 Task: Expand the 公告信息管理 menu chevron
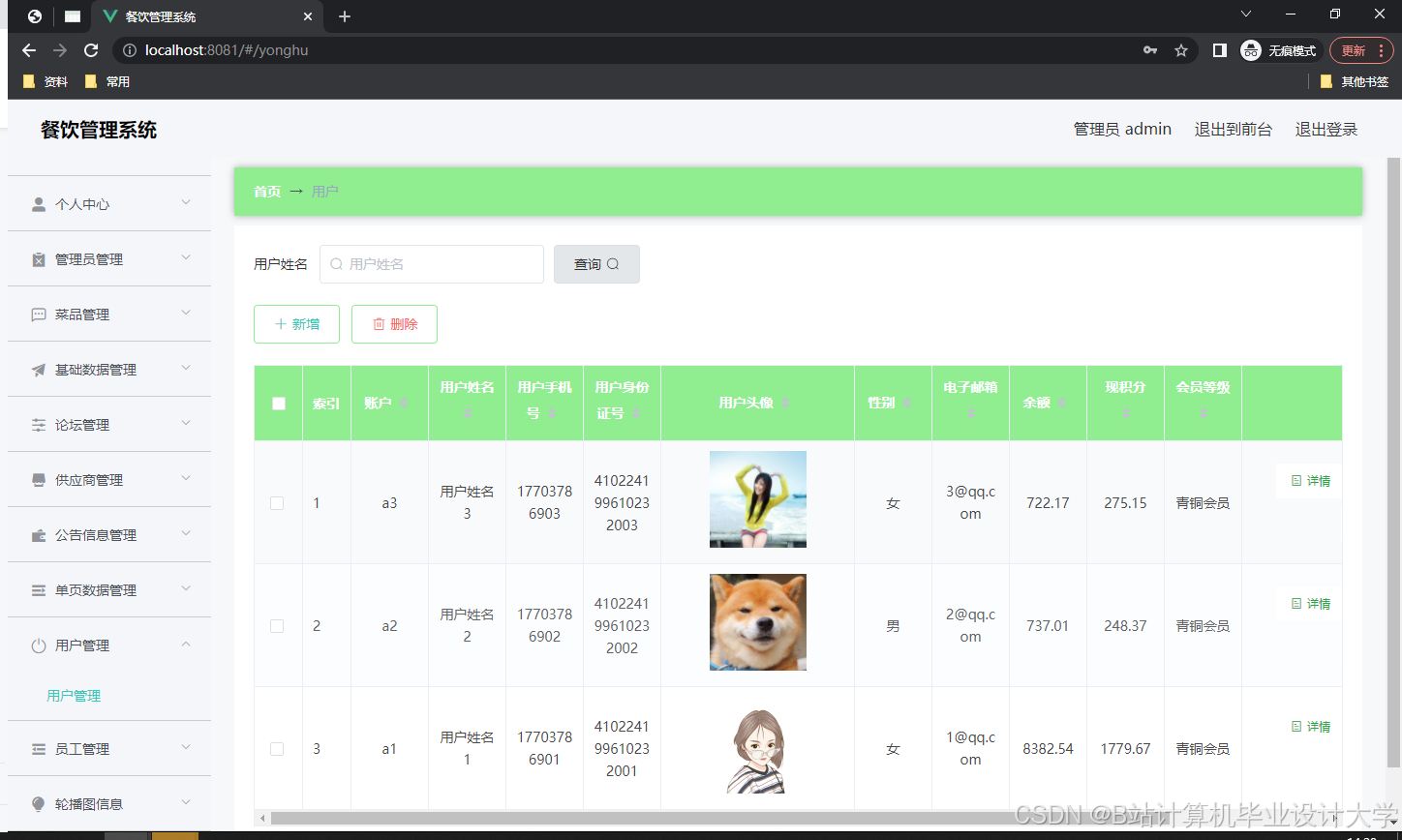(x=186, y=533)
